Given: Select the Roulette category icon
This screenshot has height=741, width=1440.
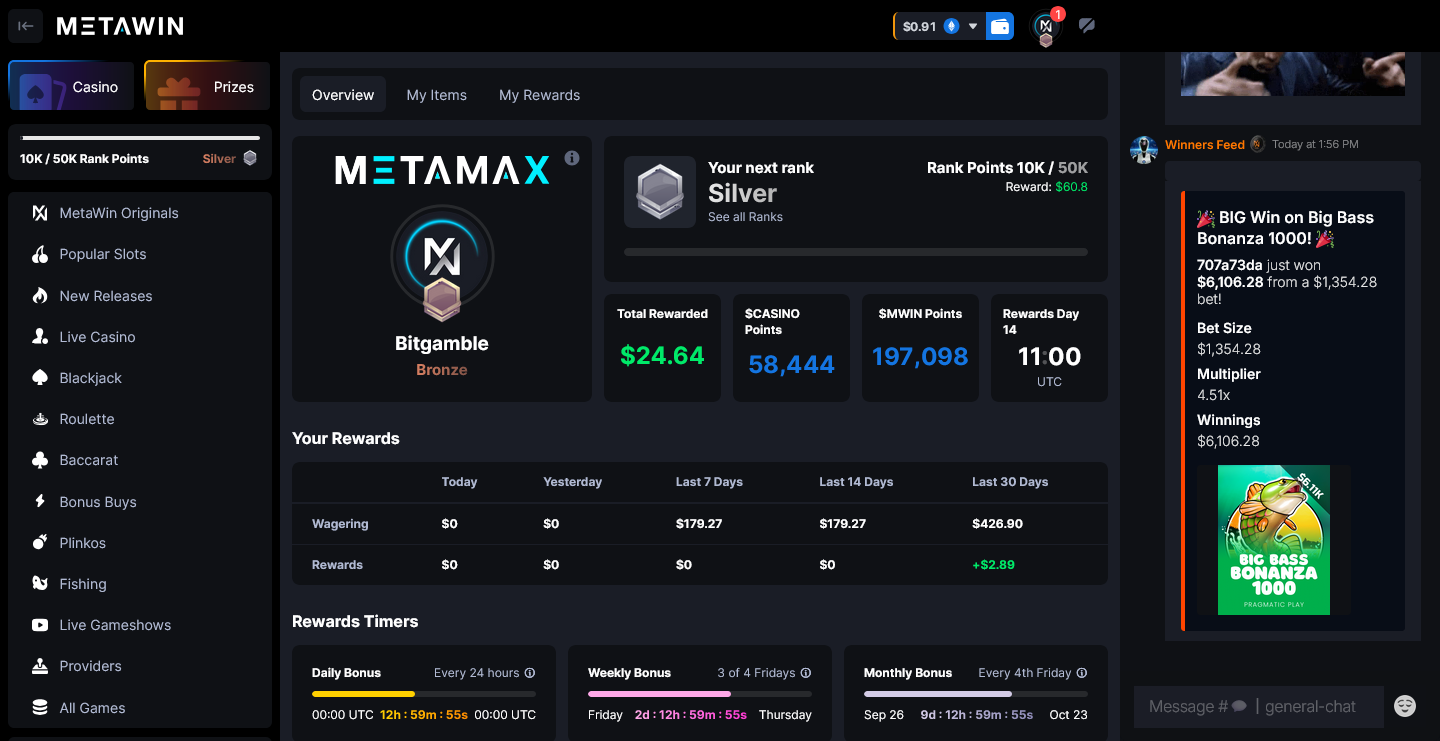Looking at the screenshot, I should pos(40,419).
